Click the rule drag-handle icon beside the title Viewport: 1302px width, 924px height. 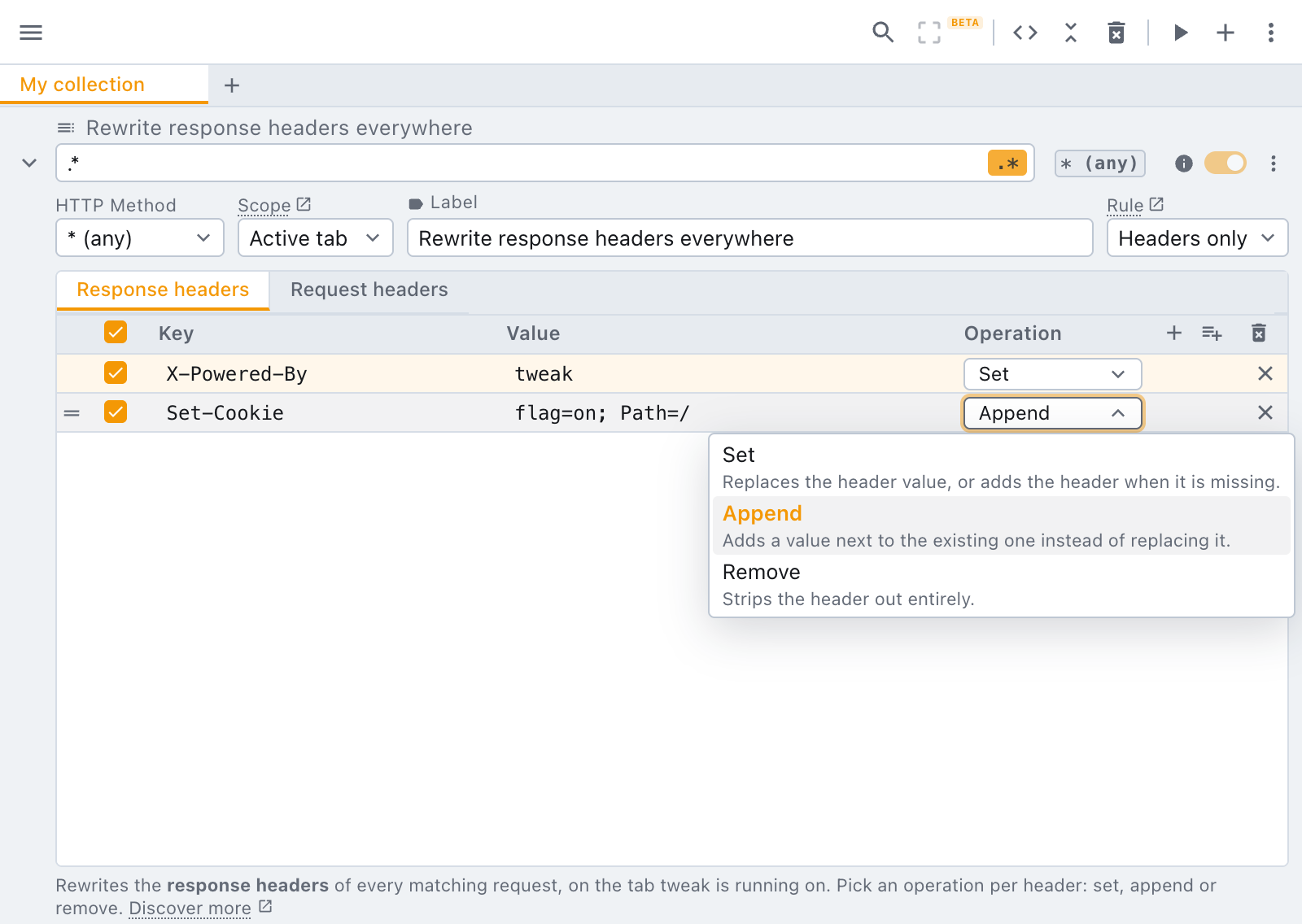coord(66,128)
